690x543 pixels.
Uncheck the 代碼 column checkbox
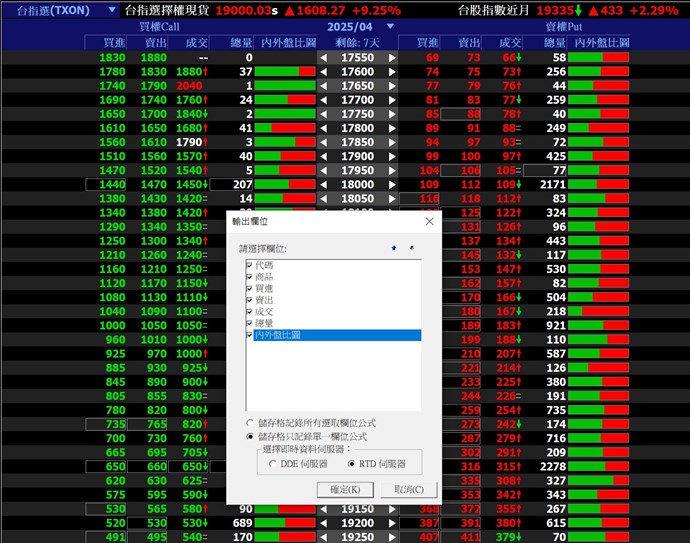pyautogui.click(x=249, y=265)
